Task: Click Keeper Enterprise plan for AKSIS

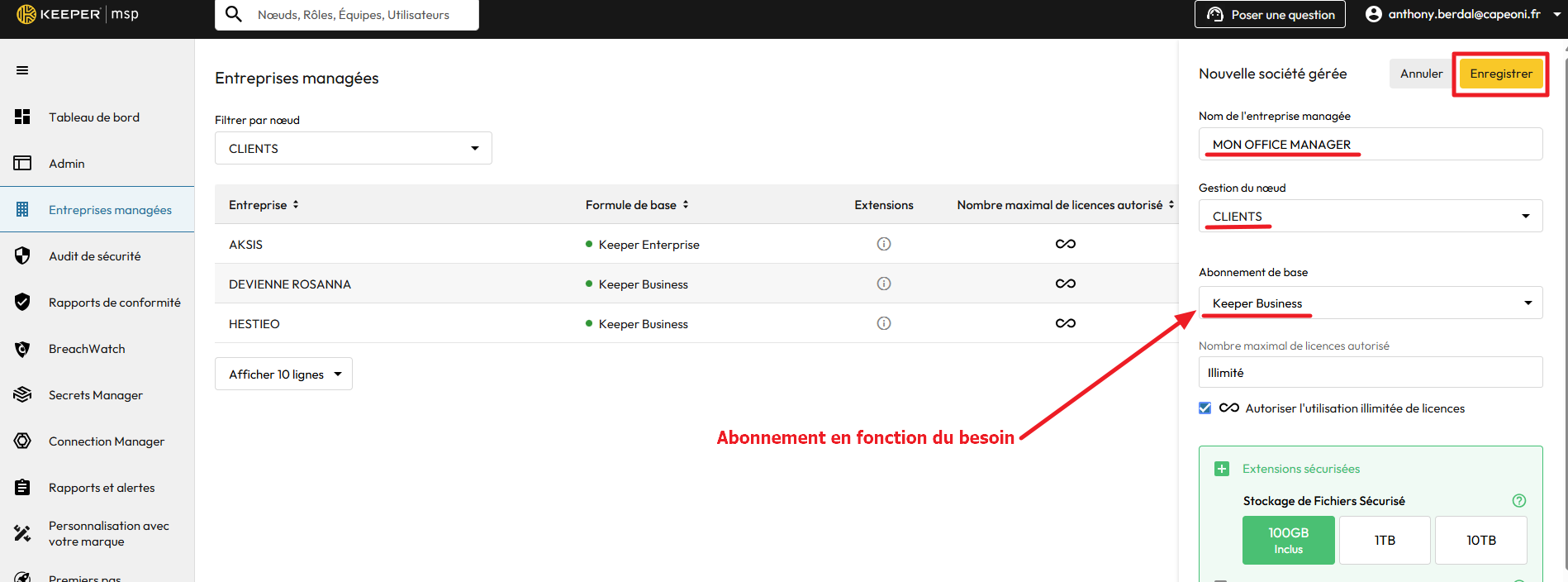Action: [x=649, y=244]
